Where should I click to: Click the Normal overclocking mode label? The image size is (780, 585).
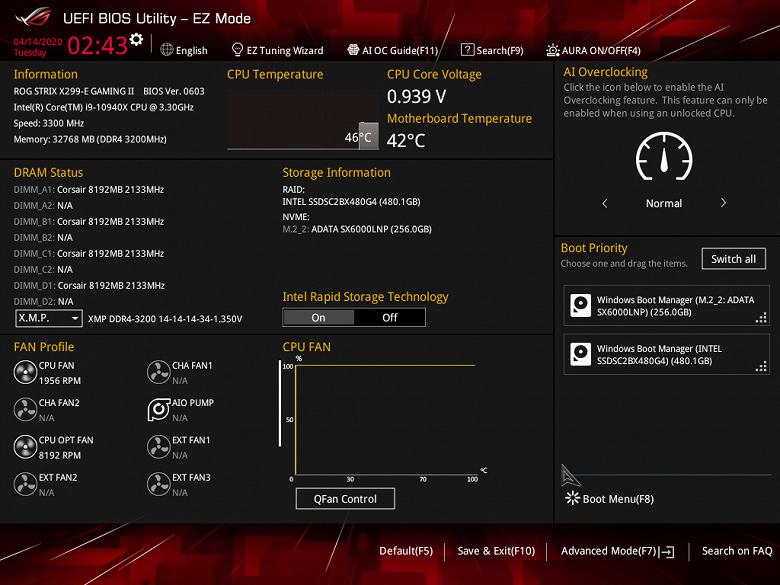click(x=664, y=203)
